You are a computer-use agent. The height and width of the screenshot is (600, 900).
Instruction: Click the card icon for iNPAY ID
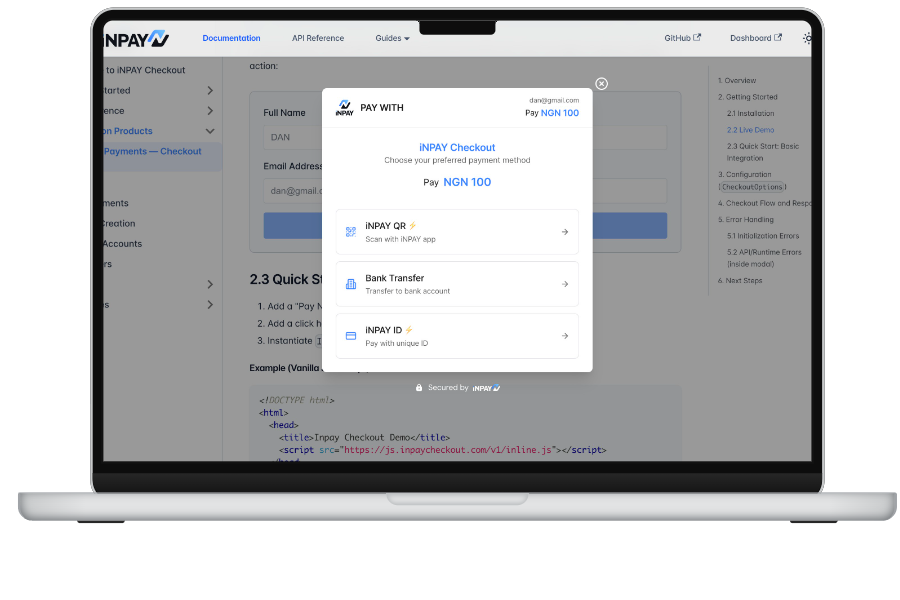tap(351, 336)
